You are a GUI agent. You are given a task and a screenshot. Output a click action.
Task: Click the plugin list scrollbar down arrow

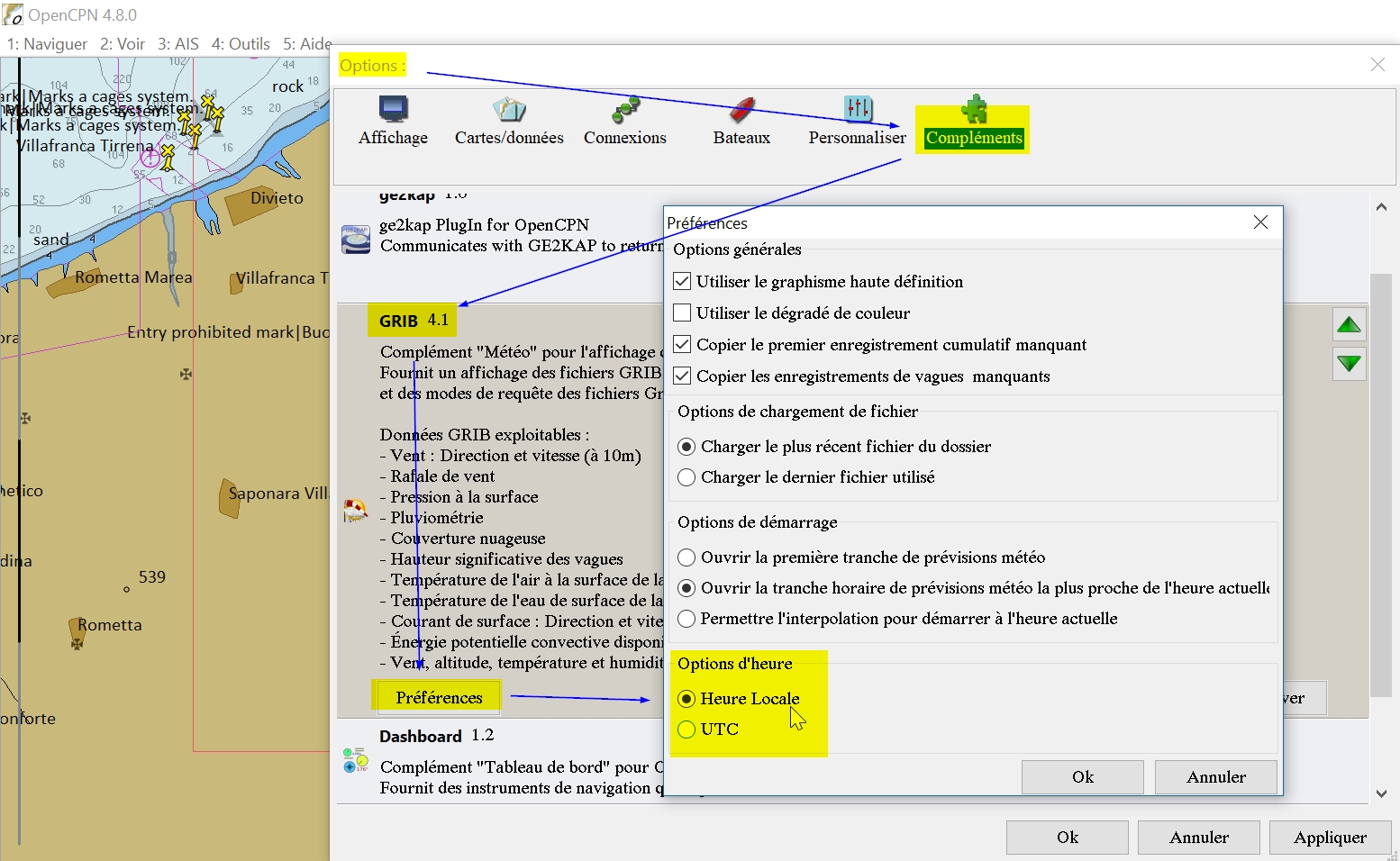tap(1381, 793)
